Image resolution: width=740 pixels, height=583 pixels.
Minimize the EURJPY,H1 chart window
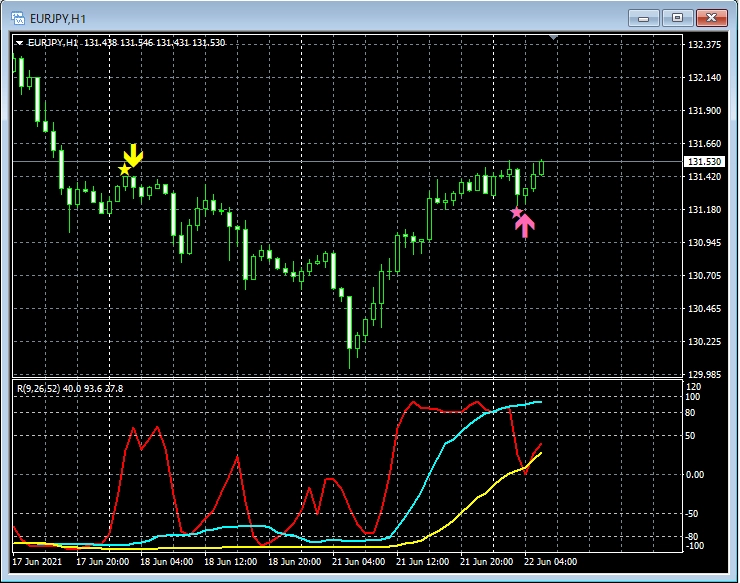645,17
